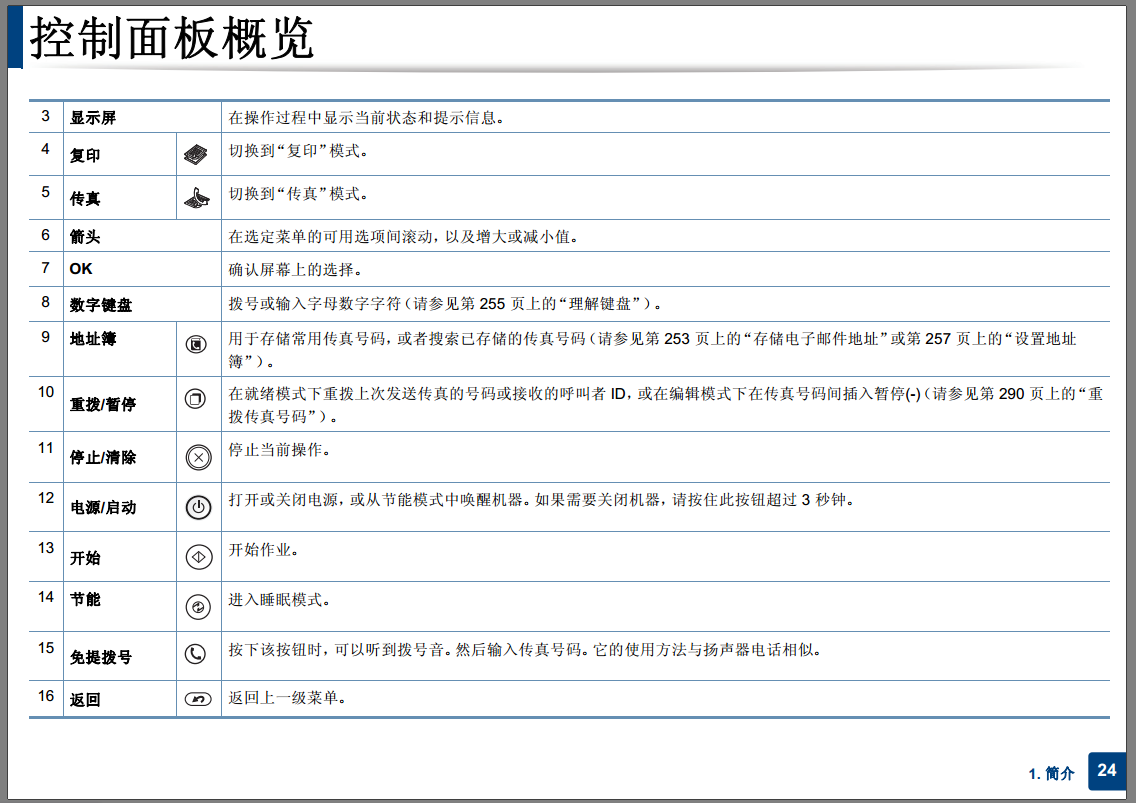Screen dimensions: 1136x803
Task: Click the 返回 label
Action: [x=85, y=699]
